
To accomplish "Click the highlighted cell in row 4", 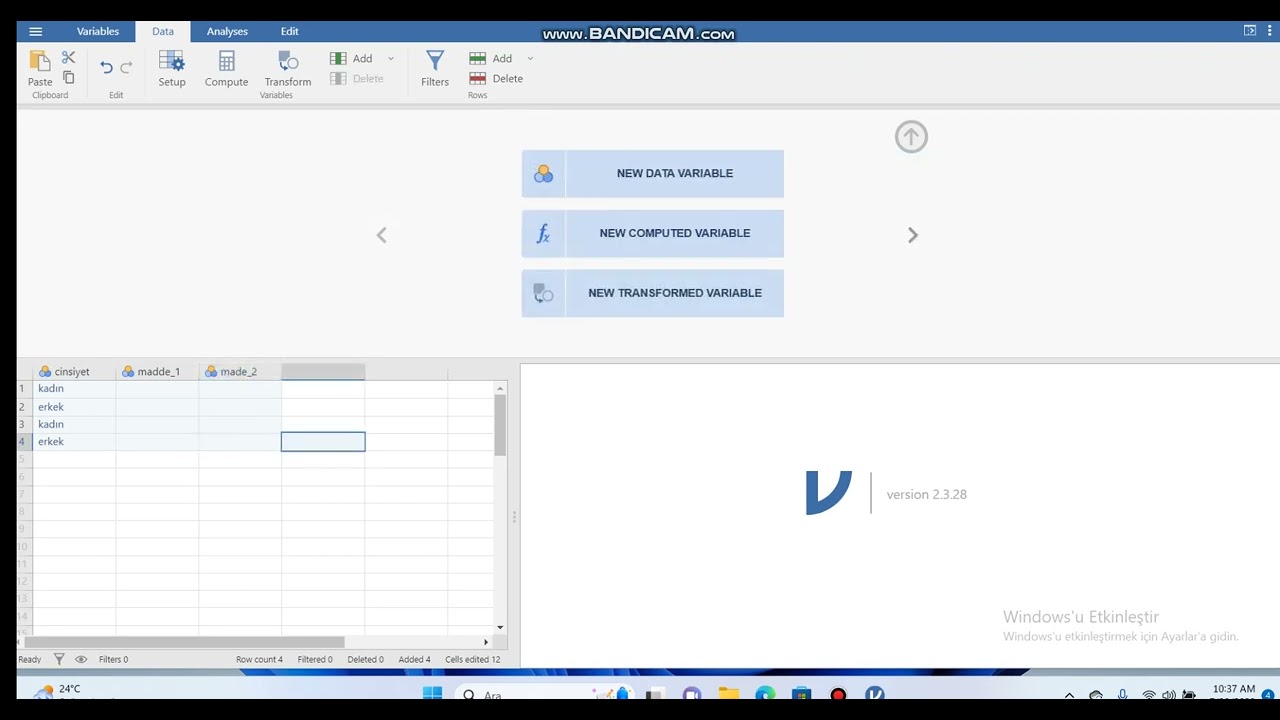I will pos(323,442).
